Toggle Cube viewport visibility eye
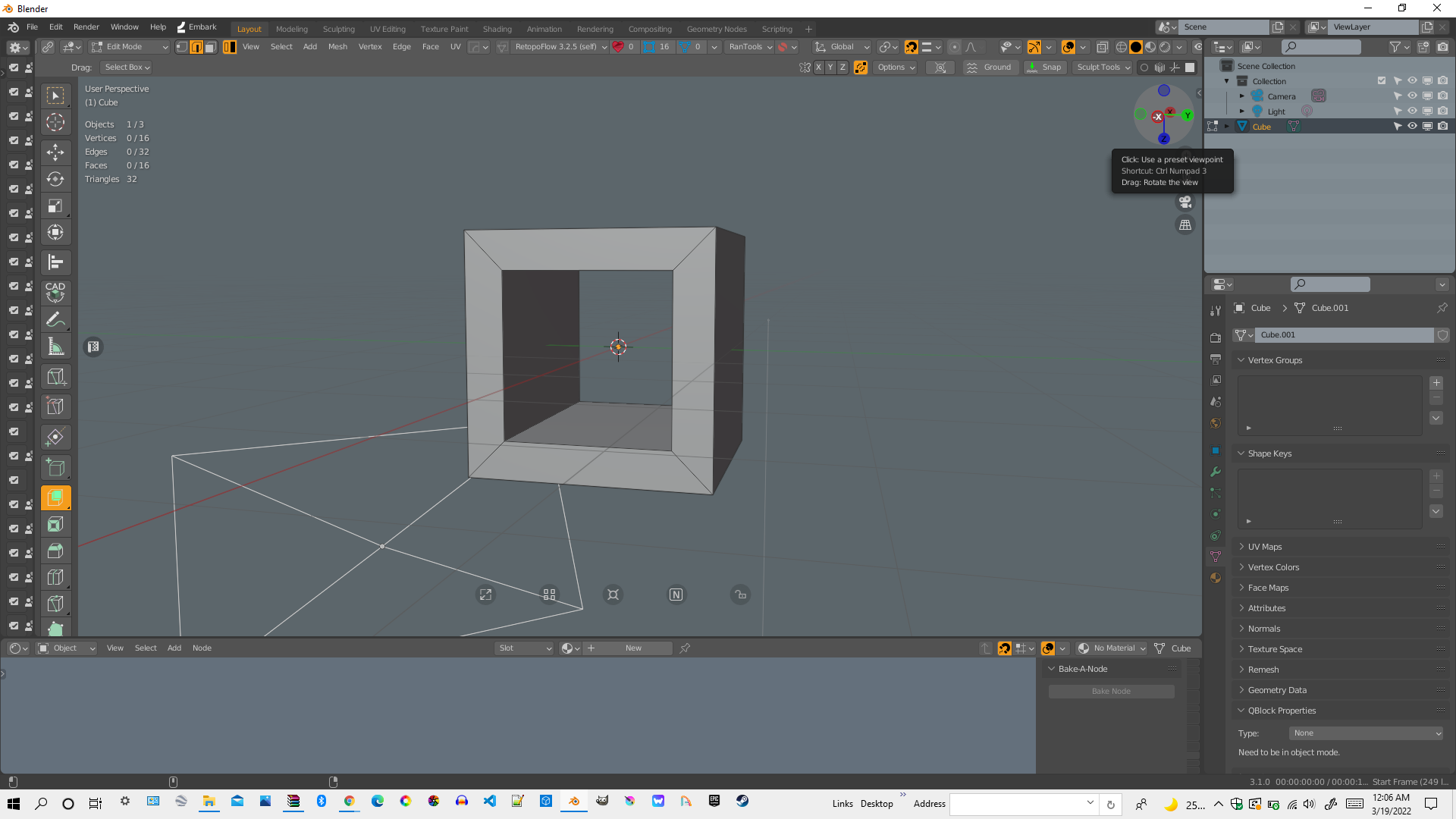 coord(1412,127)
